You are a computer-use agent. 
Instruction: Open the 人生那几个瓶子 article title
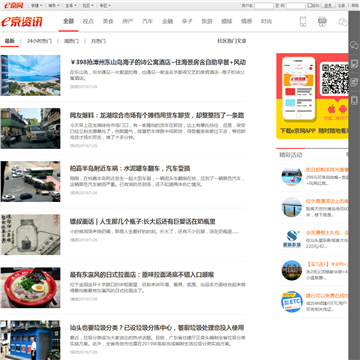point(143,221)
